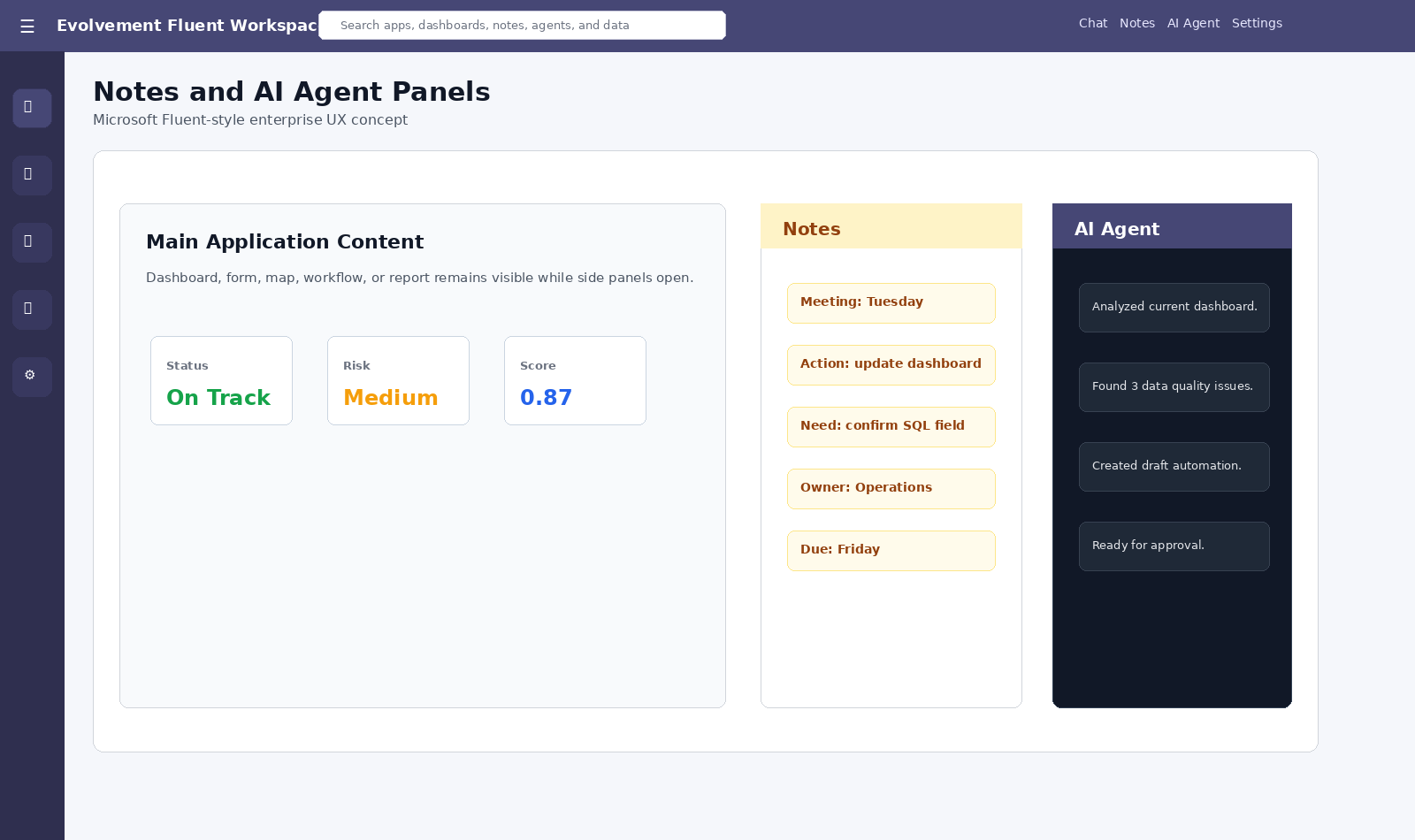The height and width of the screenshot is (840, 1415).
Task: Select the Status On Track card
Action: pyautogui.click(x=221, y=380)
